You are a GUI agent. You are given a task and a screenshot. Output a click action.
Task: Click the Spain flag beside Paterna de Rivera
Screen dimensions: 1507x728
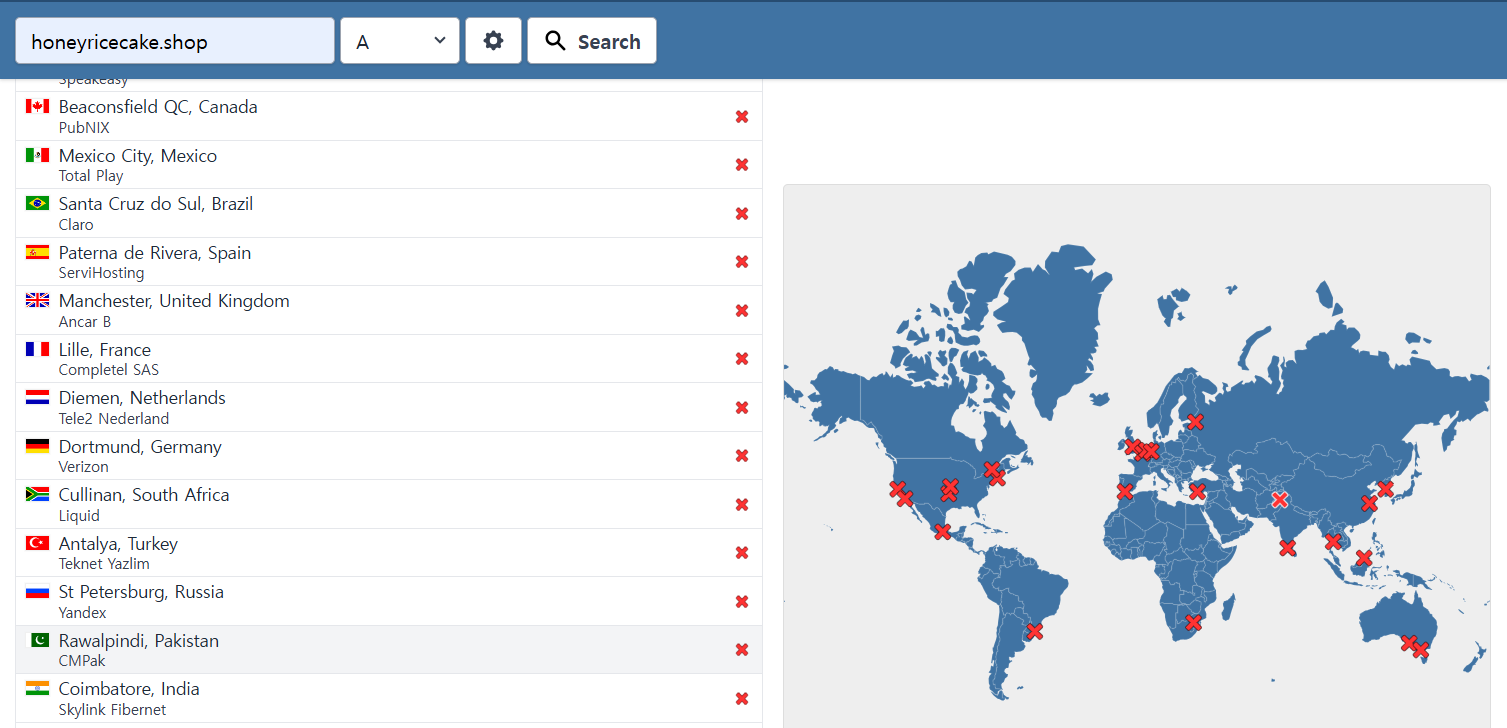pos(38,252)
